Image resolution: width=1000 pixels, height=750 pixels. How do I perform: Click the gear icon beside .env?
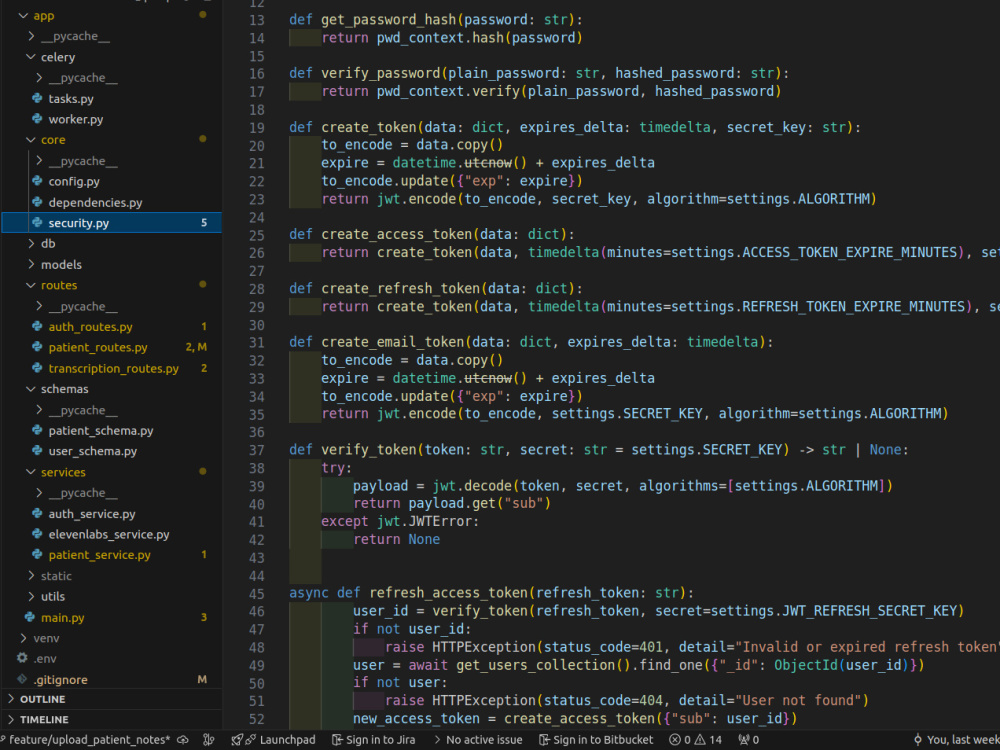[x=22, y=658]
